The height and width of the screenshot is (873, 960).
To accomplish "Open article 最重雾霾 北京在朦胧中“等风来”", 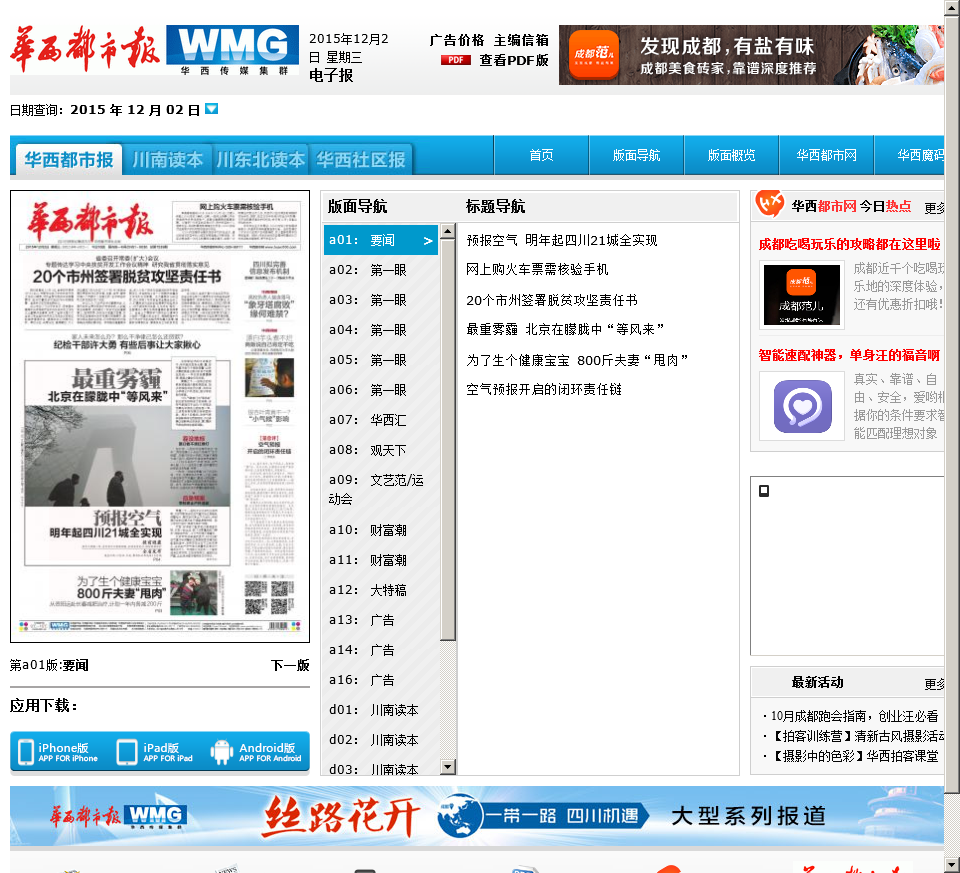I will [565, 329].
